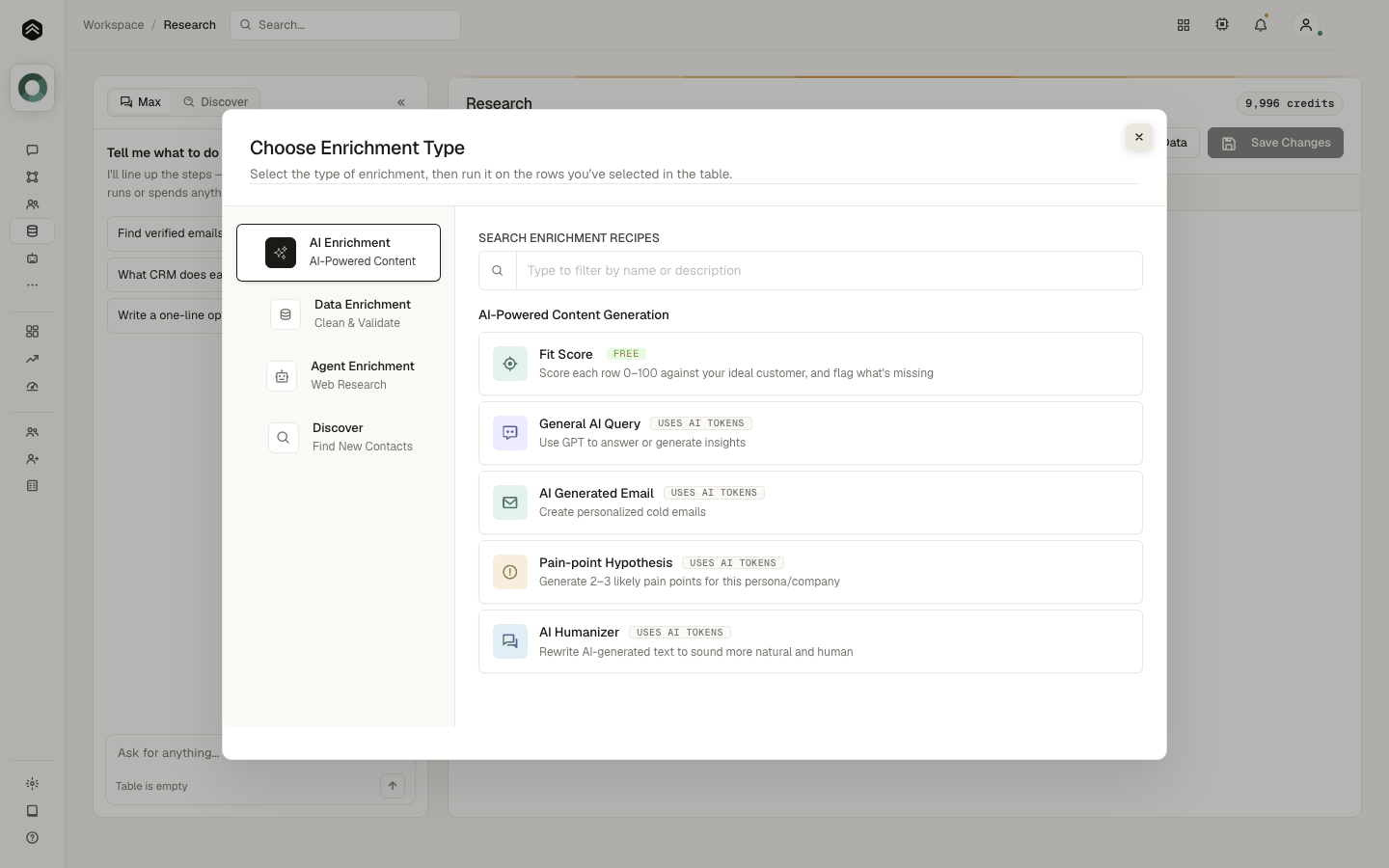Open the workspace avatar switcher

point(32,88)
